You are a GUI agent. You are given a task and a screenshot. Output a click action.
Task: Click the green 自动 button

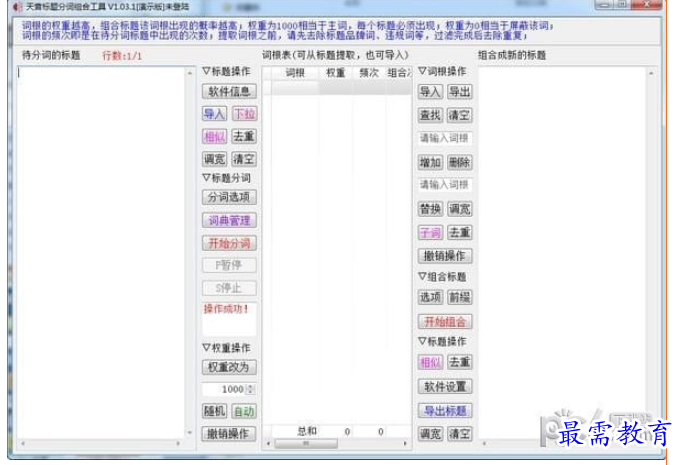[x=244, y=411]
